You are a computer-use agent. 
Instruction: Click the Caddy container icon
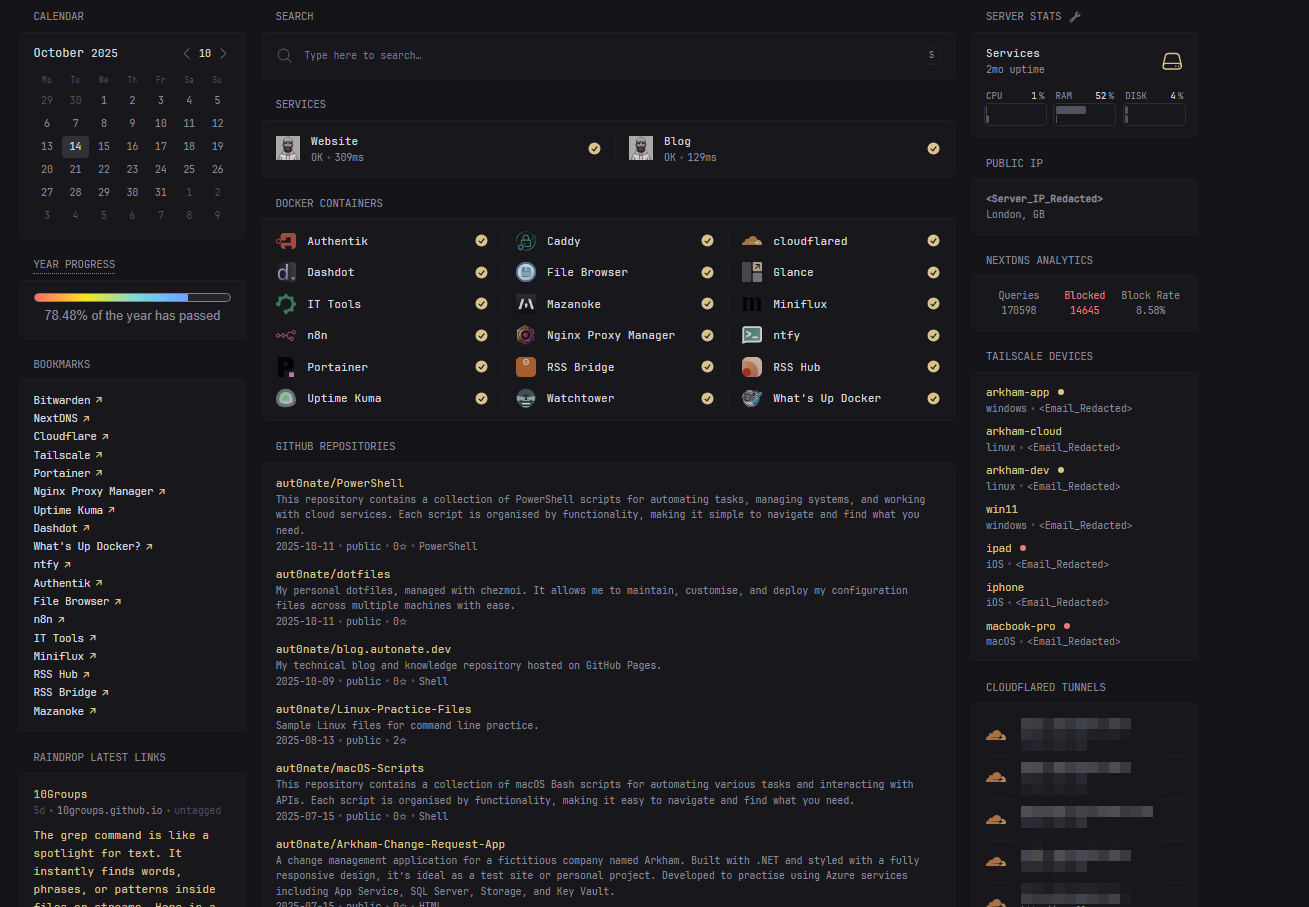[526, 241]
